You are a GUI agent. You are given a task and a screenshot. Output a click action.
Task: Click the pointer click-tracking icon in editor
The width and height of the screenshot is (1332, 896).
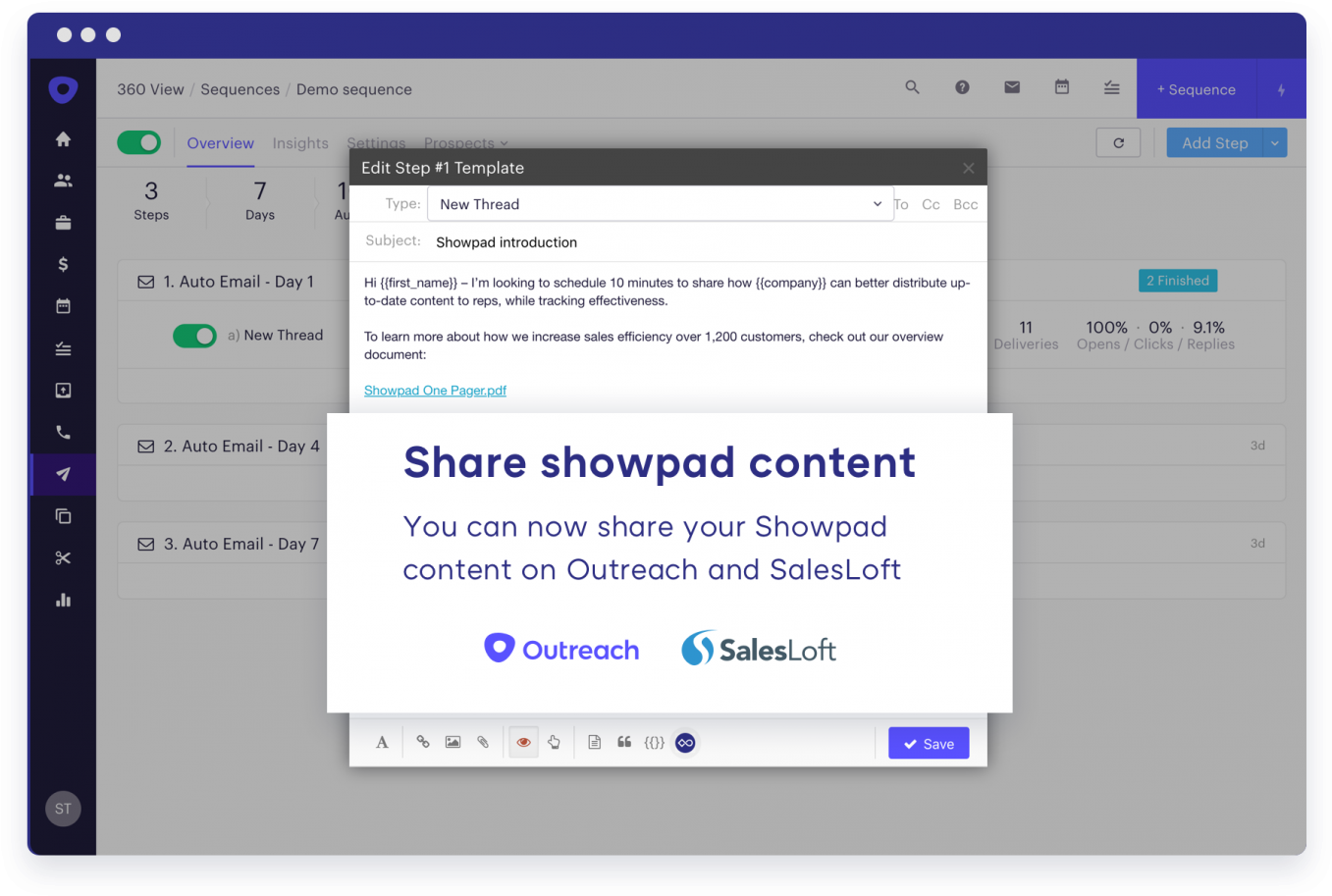point(555,742)
